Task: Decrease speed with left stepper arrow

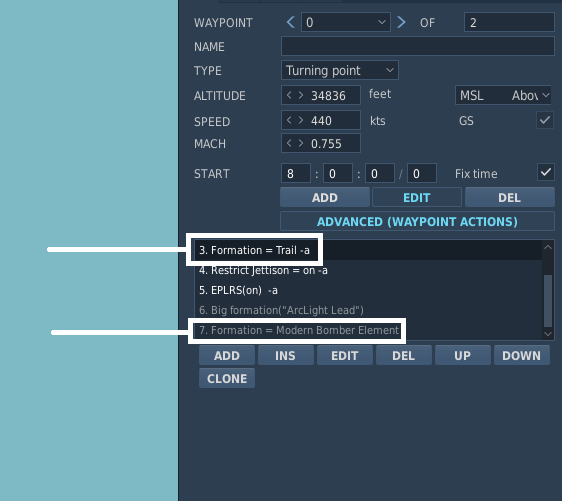Action: click(x=289, y=120)
